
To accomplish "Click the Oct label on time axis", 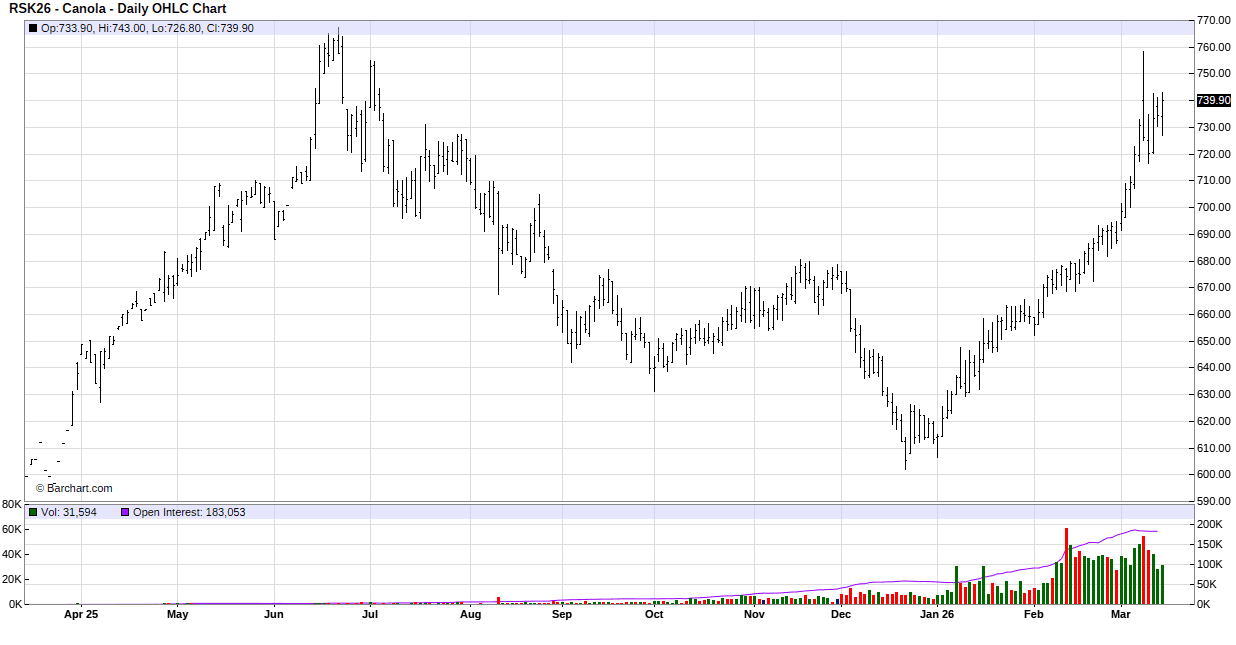I will (x=654, y=615).
